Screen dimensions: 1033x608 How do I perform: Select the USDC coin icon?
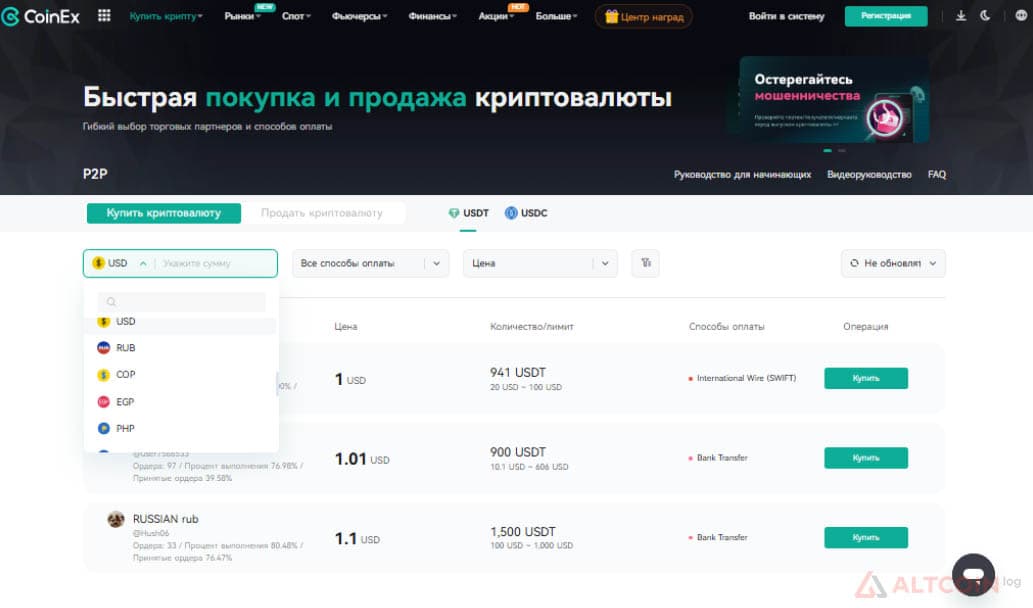[511, 213]
